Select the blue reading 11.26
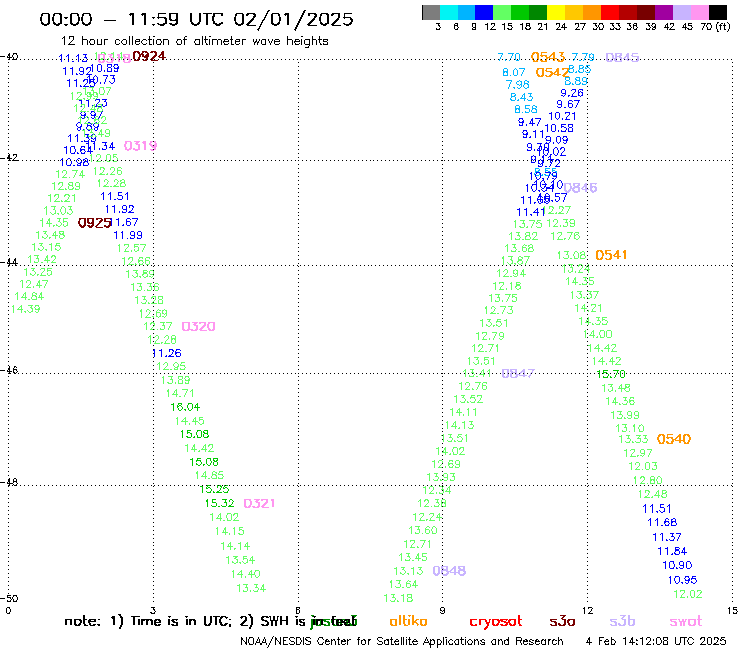This screenshot has width=740, height=650. pyautogui.click(x=167, y=353)
